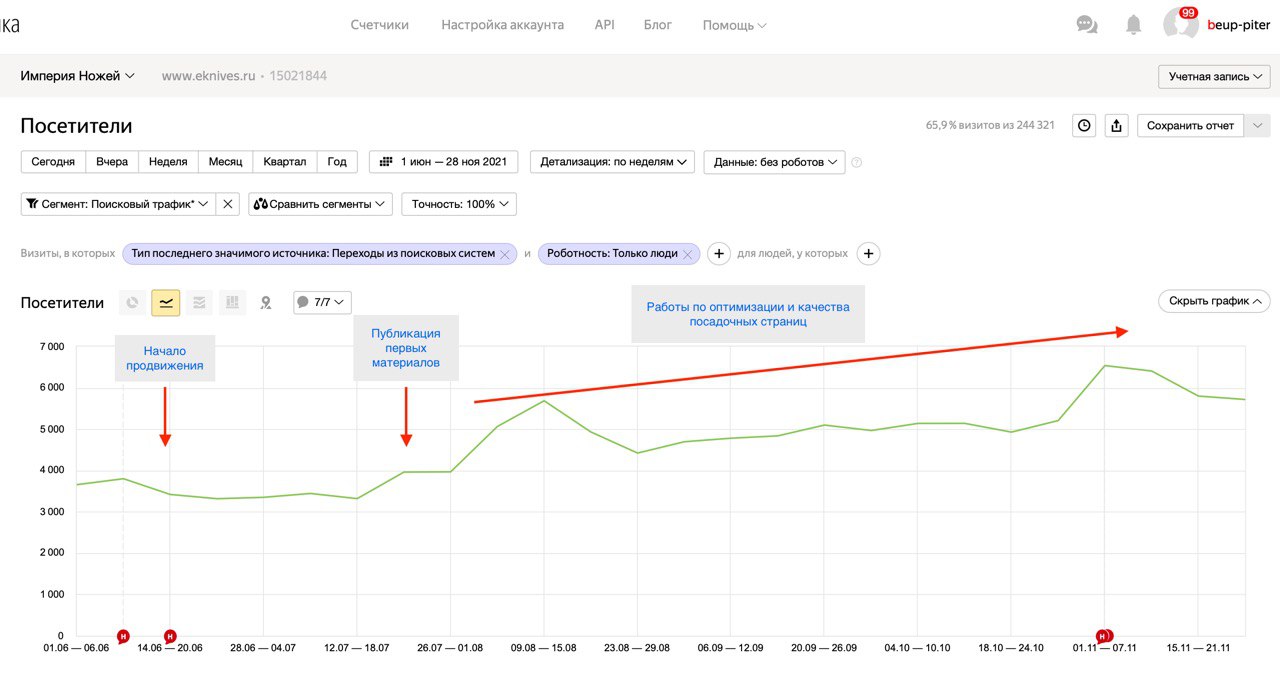Click the Сохранить отчет button
This screenshot has height=681, width=1280.
pos(1191,125)
